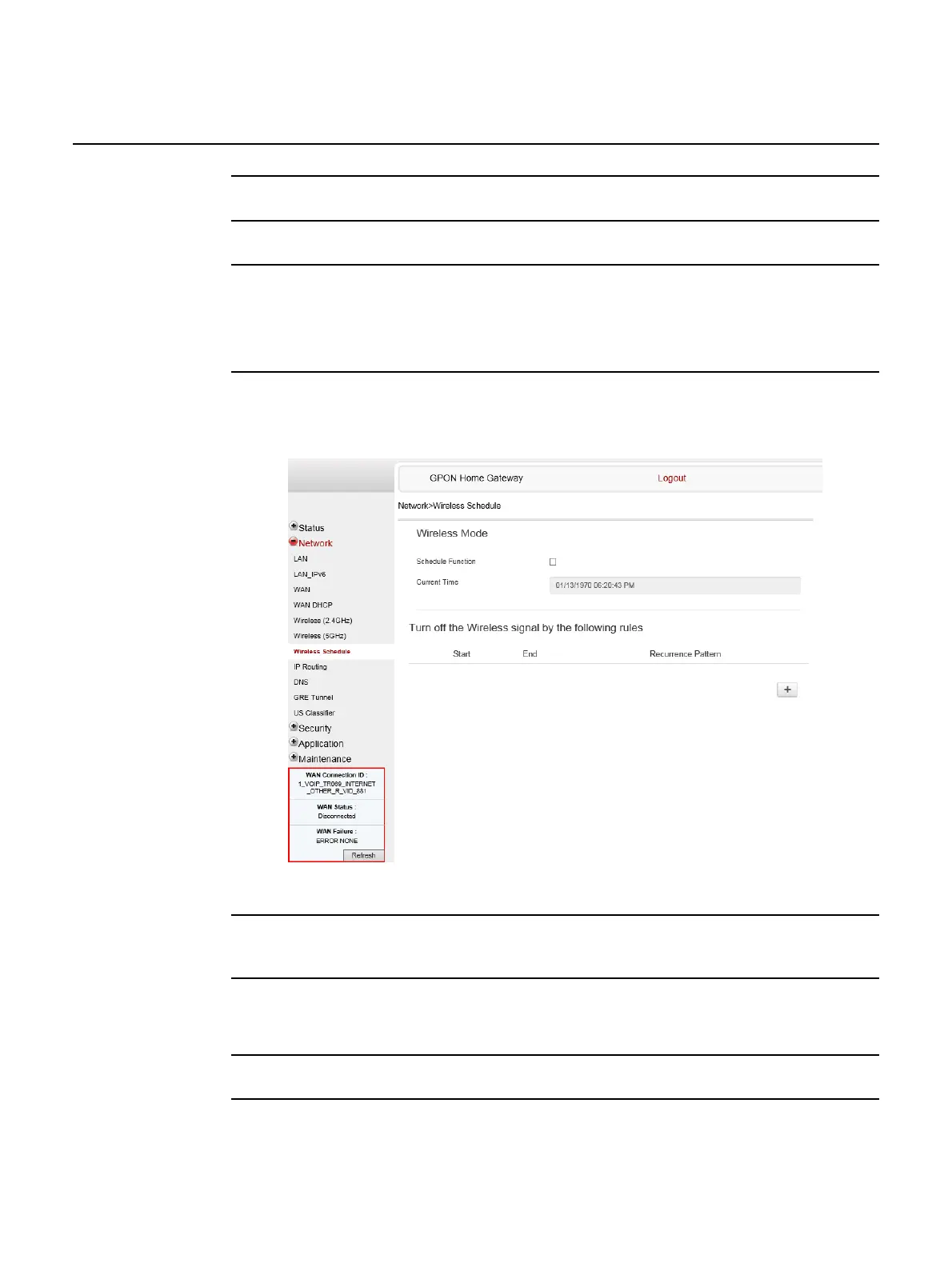The image size is (952, 1267).
Task: Click the GPON Home Gateway title
Action: 476,478
